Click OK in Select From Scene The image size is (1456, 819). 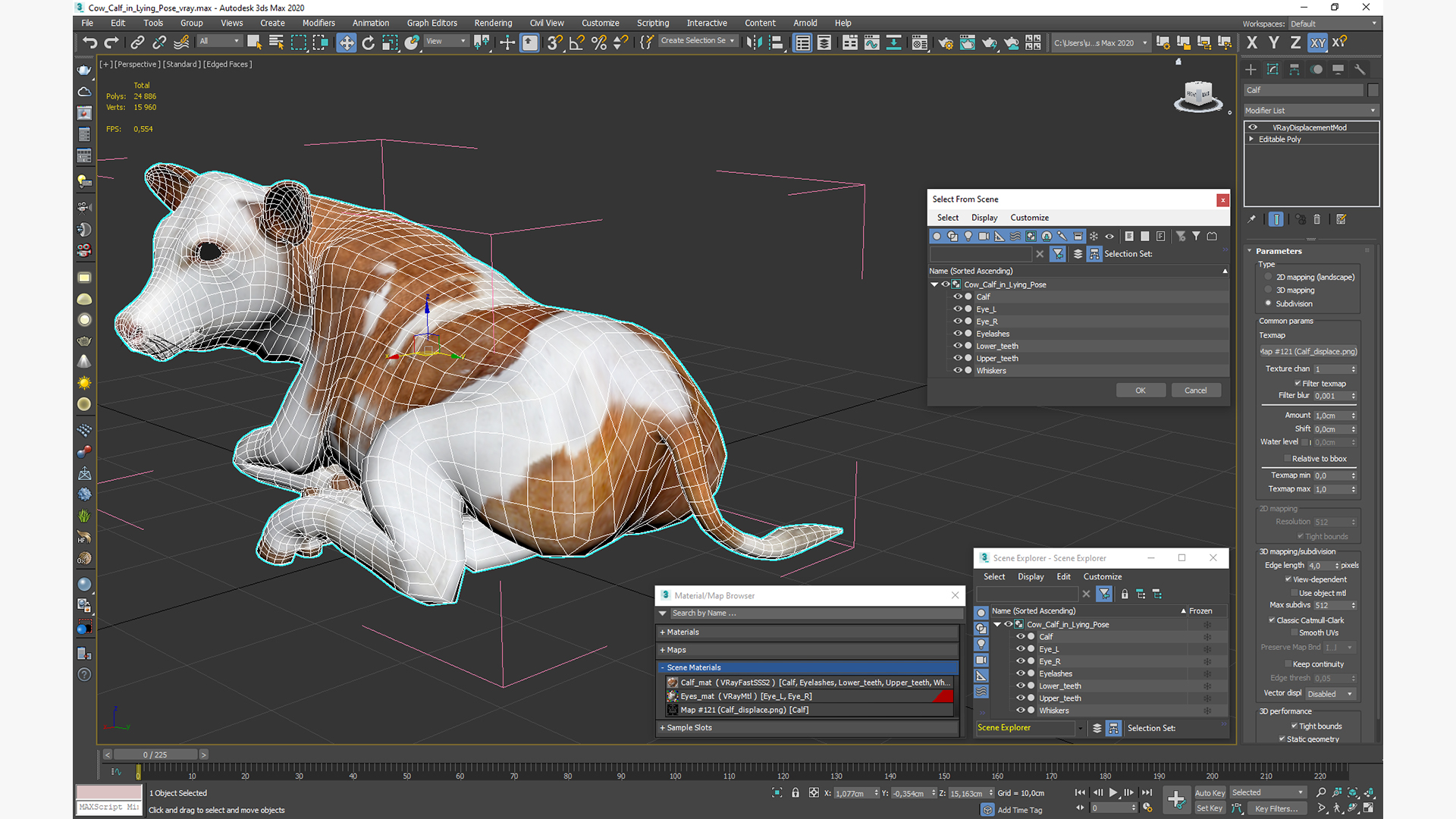coord(1140,391)
